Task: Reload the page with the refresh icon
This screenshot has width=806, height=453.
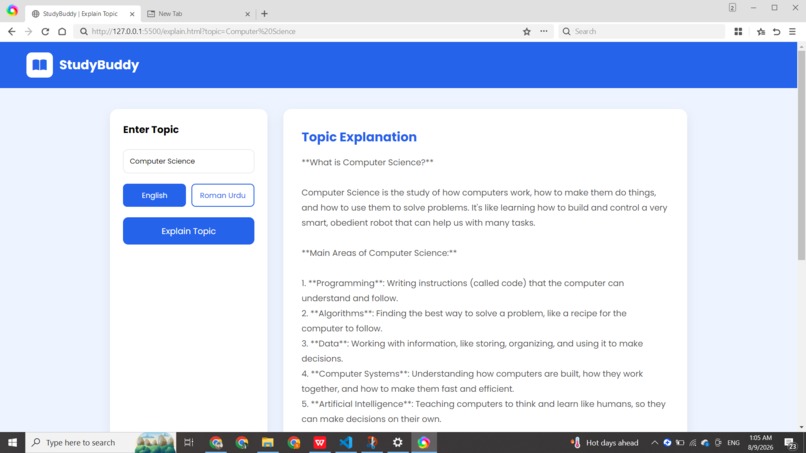Action: point(45,31)
